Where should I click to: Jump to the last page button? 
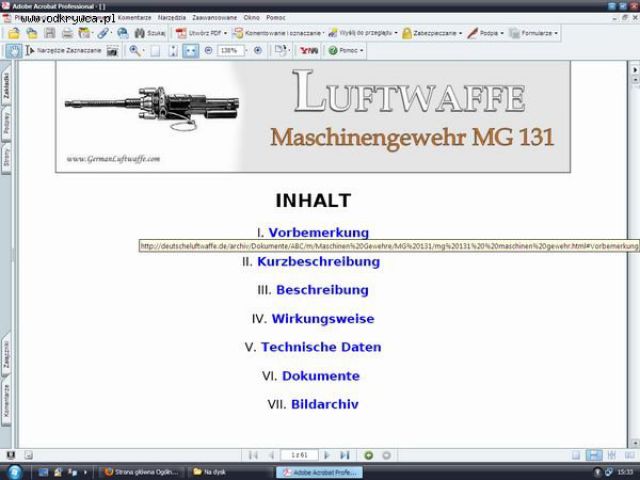tap(344, 455)
